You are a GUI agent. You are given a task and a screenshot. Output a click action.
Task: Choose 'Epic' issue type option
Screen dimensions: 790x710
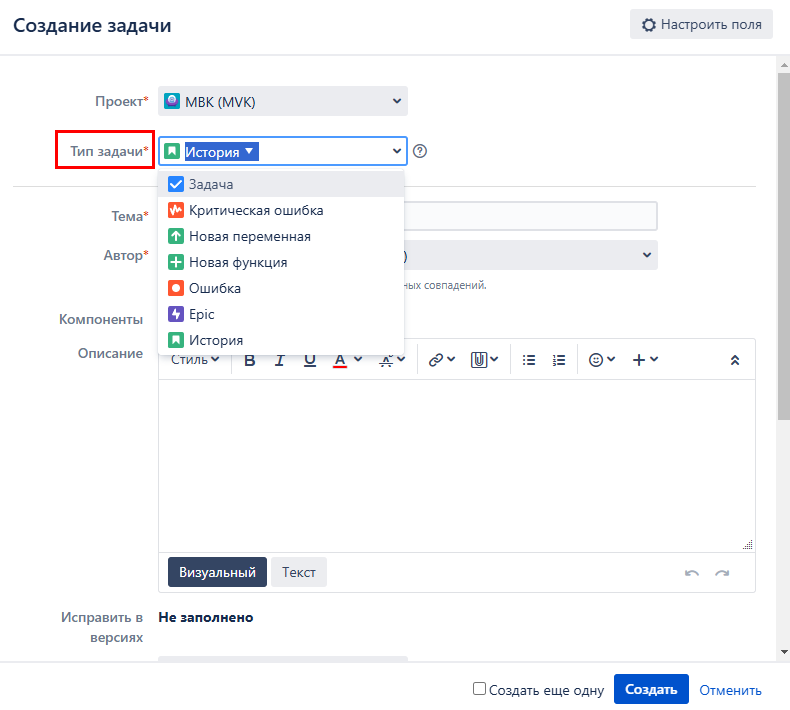click(202, 314)
